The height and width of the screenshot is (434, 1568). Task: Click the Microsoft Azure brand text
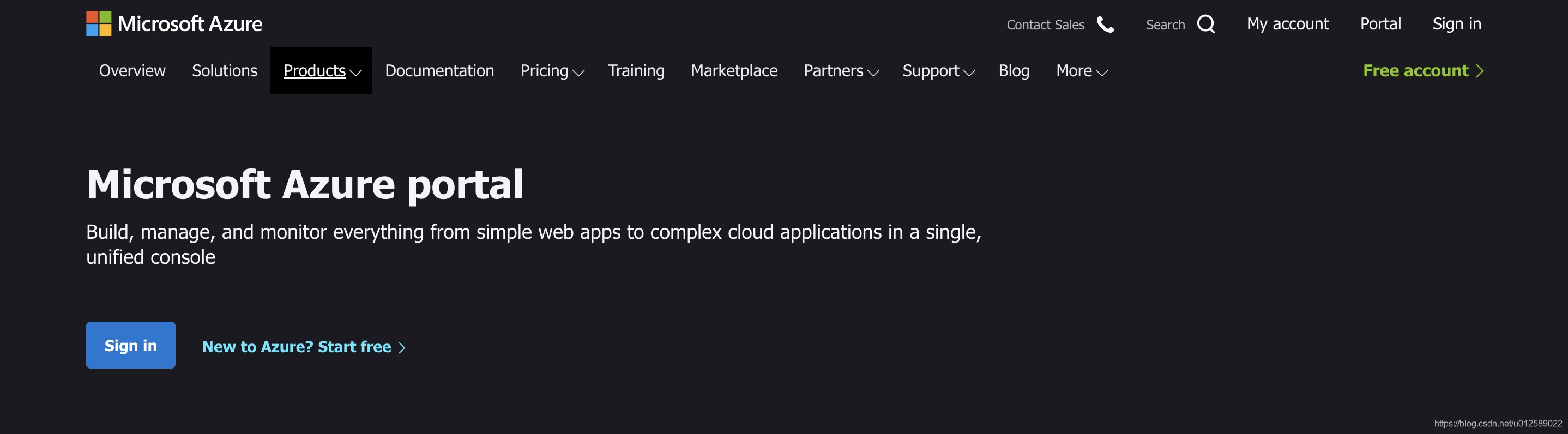pos(190,24)
